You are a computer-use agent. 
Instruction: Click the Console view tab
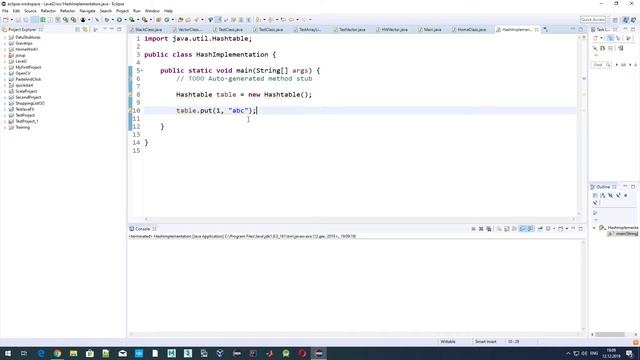(142, 229)
